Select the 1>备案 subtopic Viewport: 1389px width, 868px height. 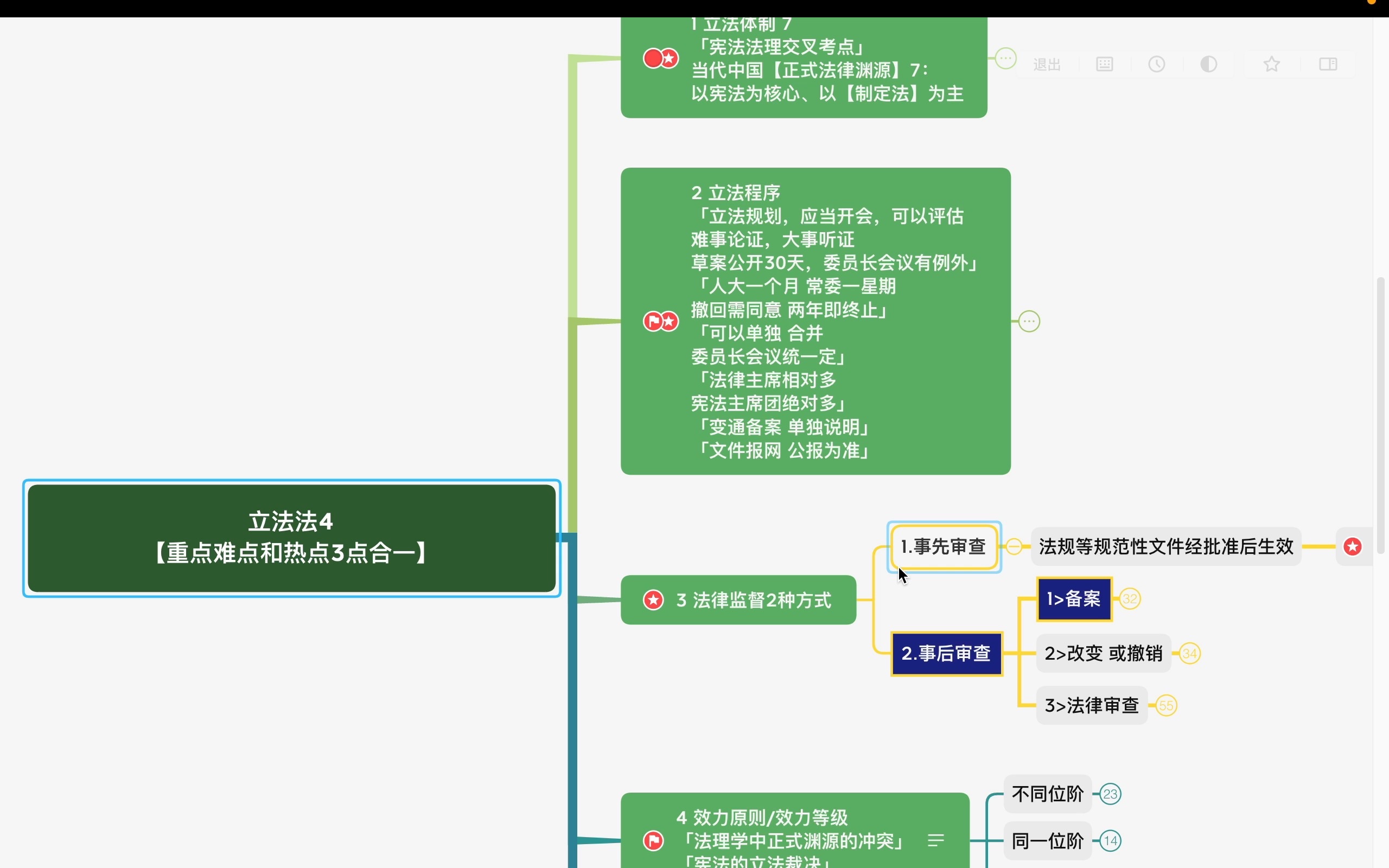[x=1074, y=599]
